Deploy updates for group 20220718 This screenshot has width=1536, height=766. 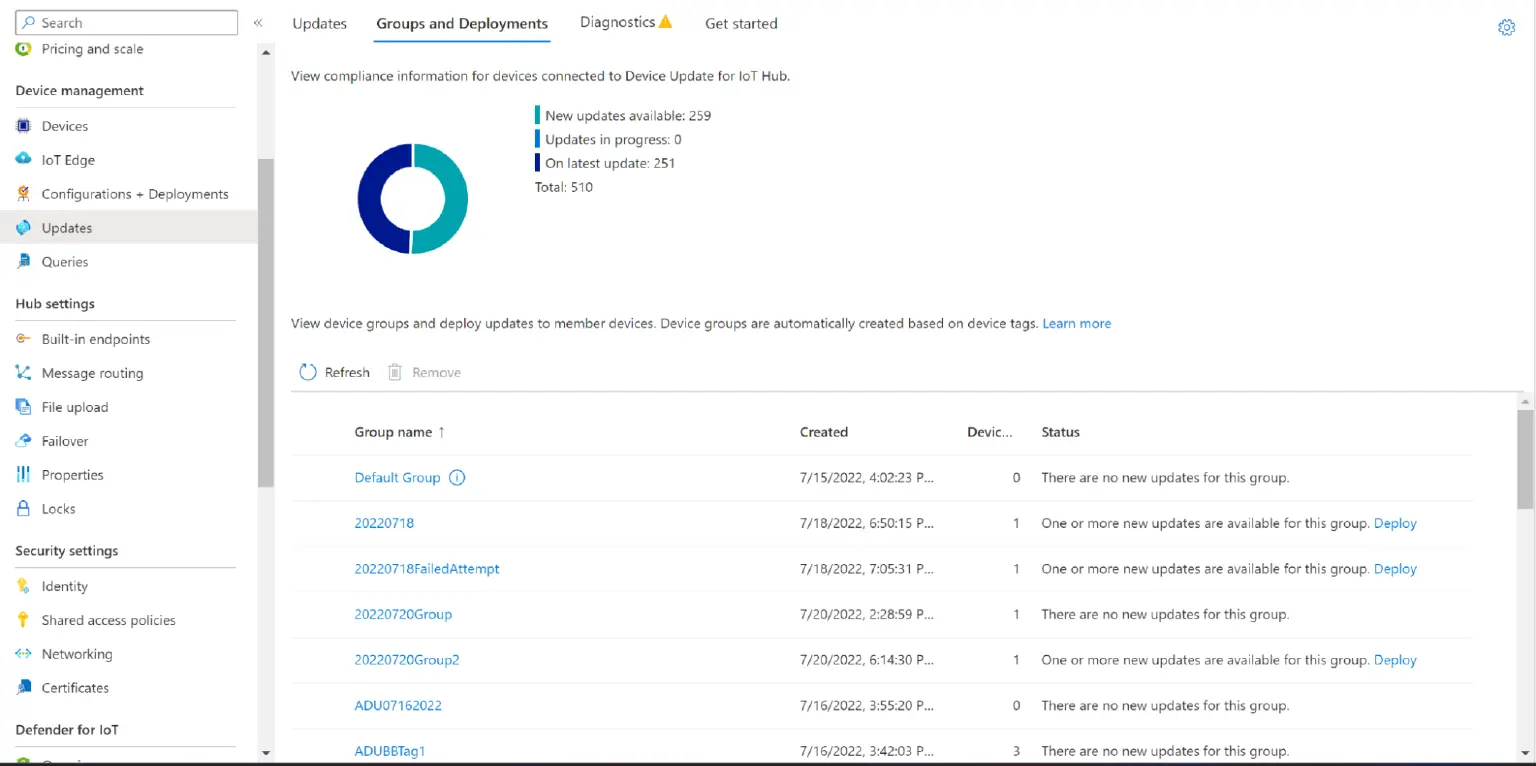pos(1395,522)
